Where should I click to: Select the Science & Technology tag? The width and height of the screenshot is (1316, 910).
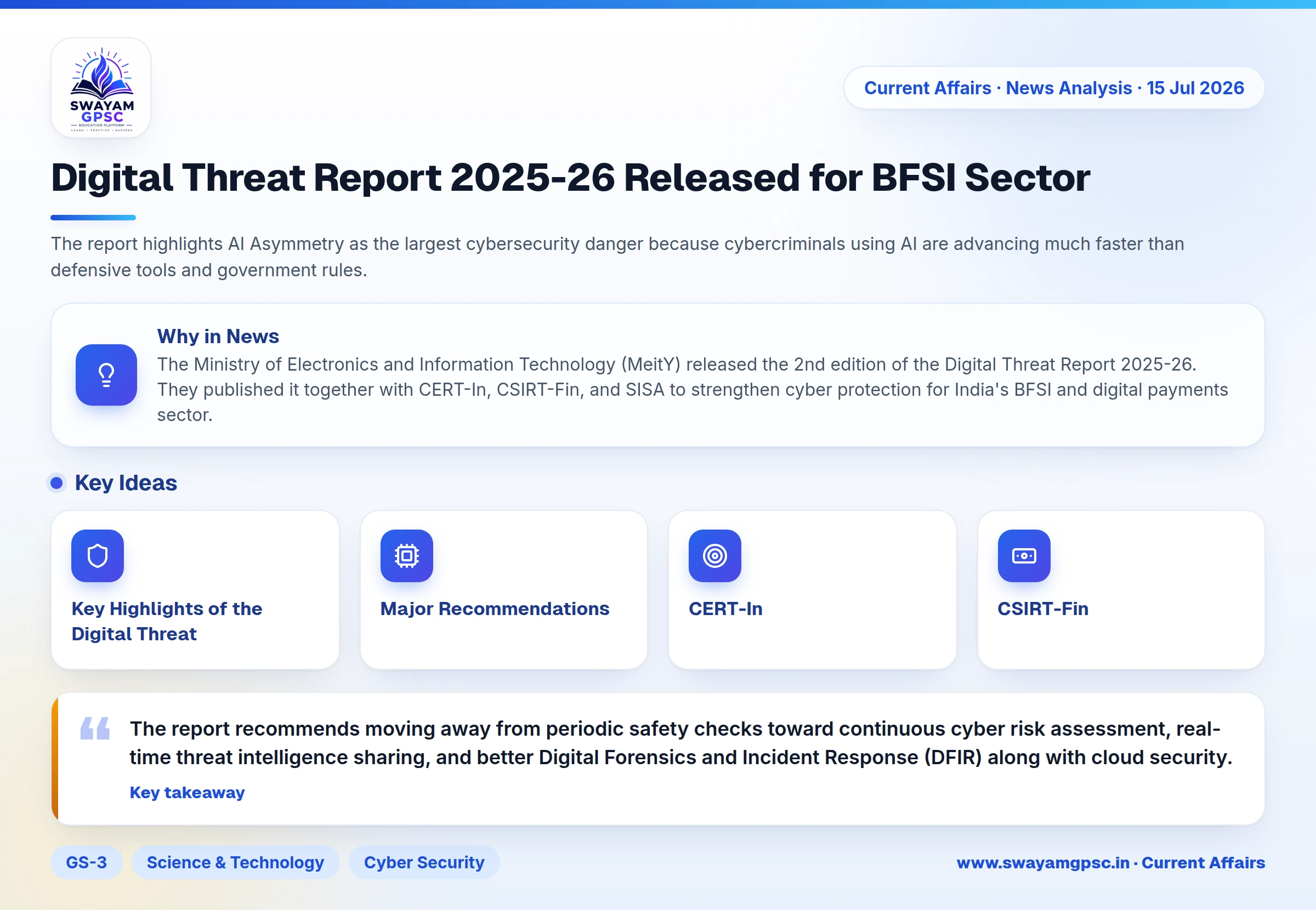tap(235, 863)
